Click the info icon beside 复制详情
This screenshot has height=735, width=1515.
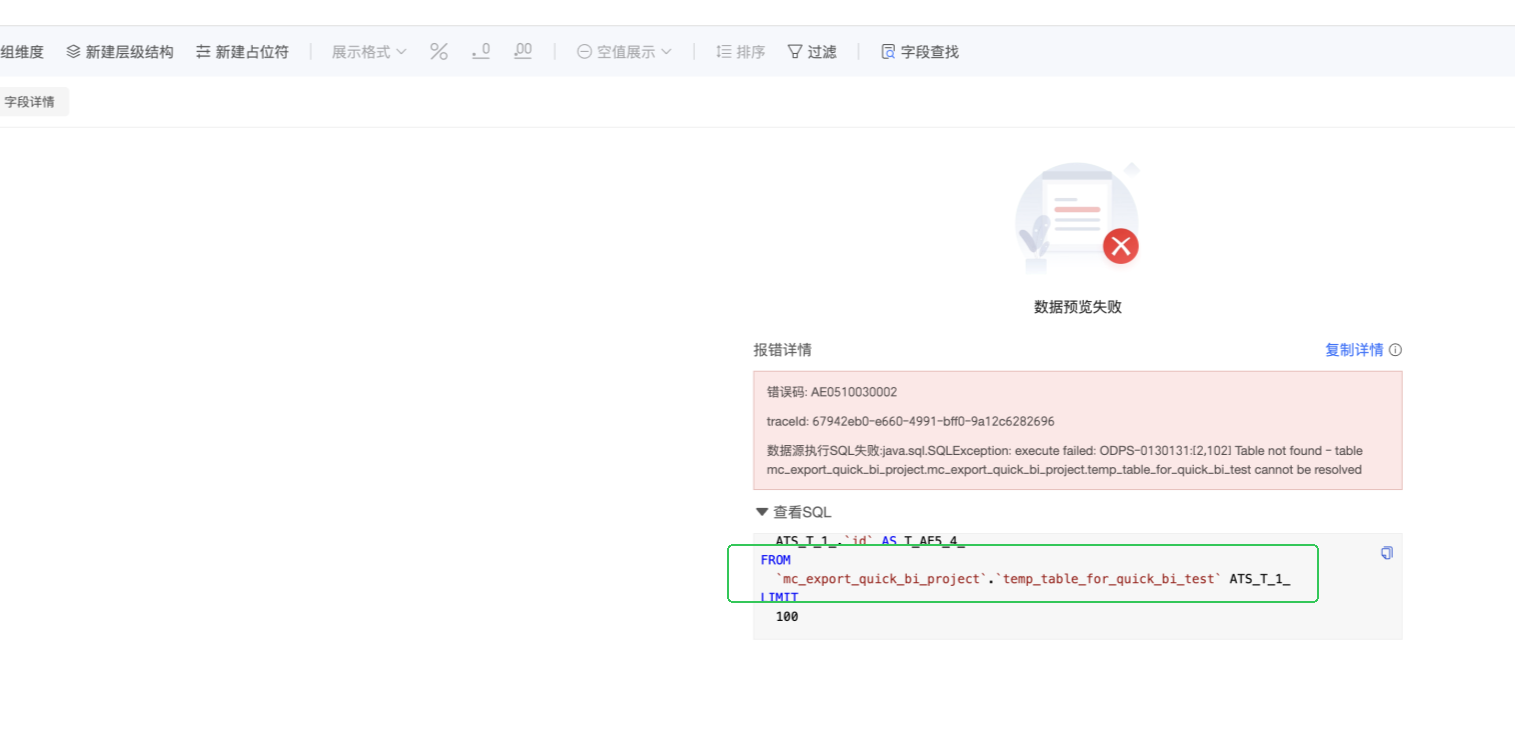coord(1396,350)
